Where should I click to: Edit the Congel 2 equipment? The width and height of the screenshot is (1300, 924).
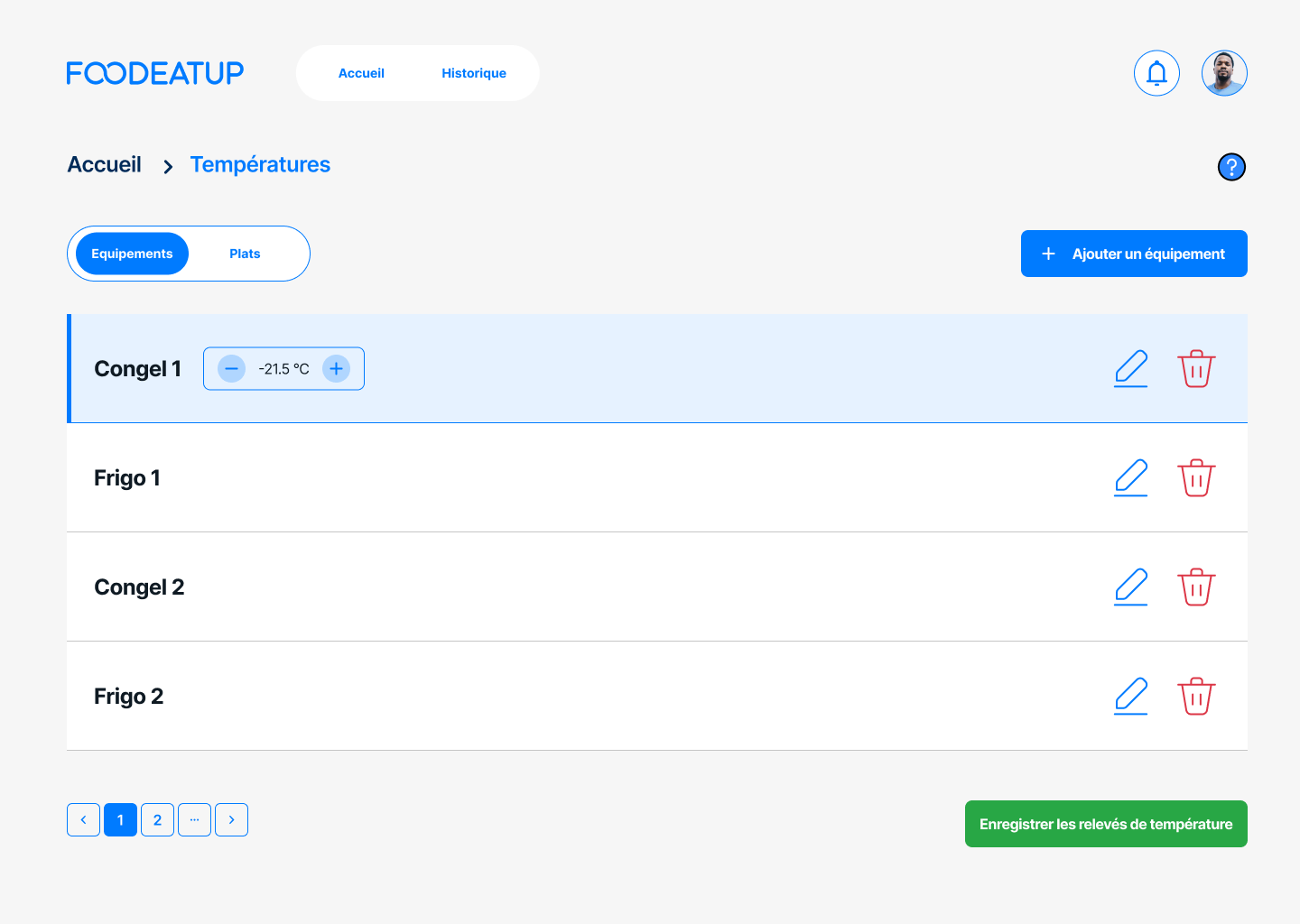(1131, 587)
